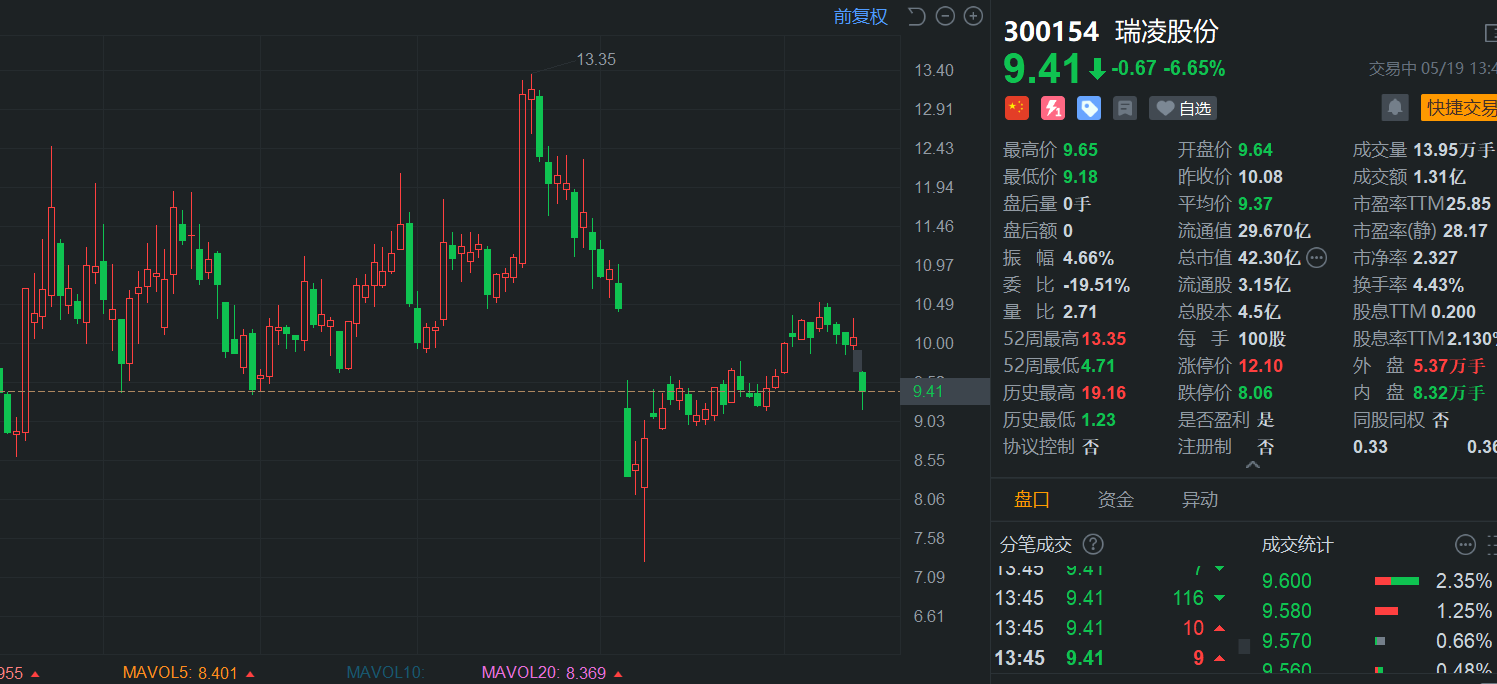Click the 快捷交易 quick trade button

[x=1460, y=108]
